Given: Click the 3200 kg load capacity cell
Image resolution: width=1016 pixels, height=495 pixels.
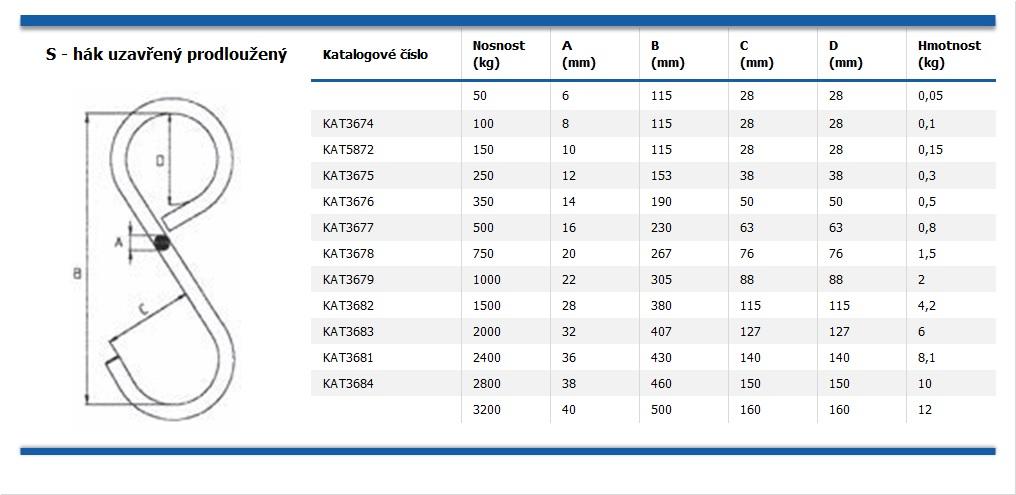Looking at the screenshot, I should (x=486, y=409).
